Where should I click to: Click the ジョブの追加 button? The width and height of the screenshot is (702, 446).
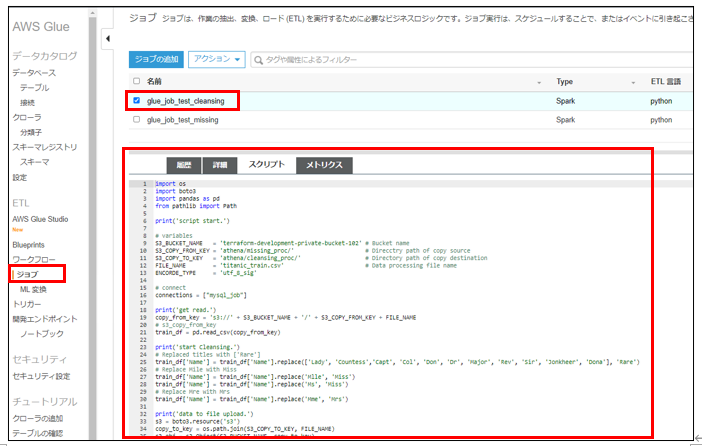[156, 59]
